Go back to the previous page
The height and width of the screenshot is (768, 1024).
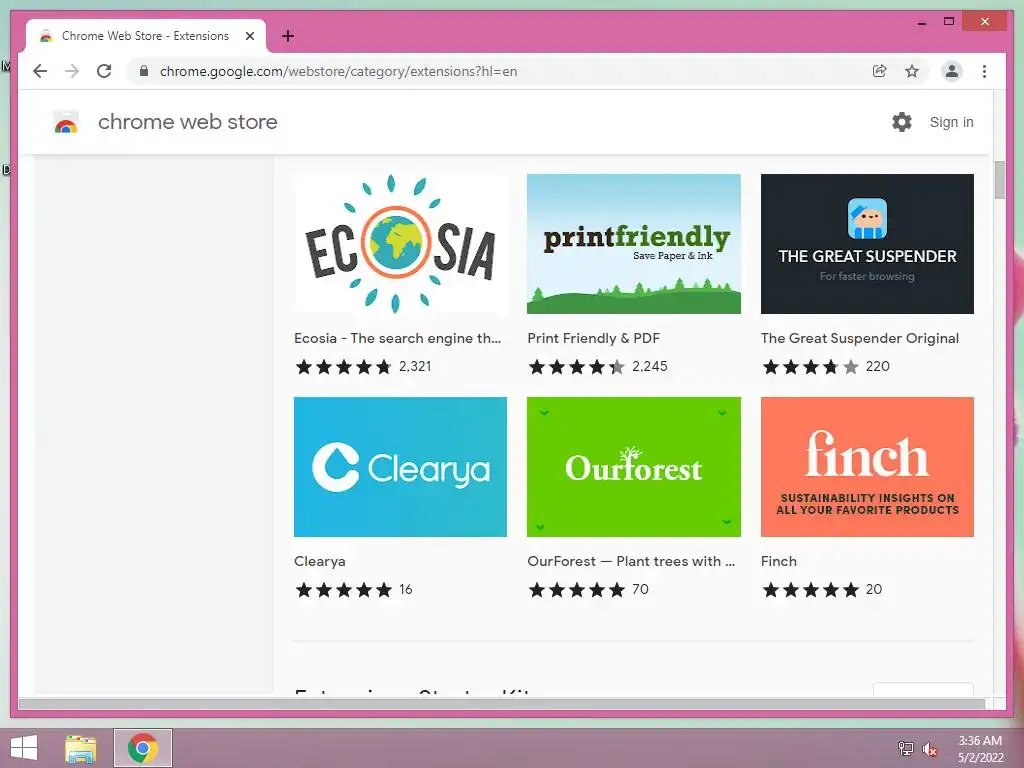pyautogui.click(x=40, y=71)
